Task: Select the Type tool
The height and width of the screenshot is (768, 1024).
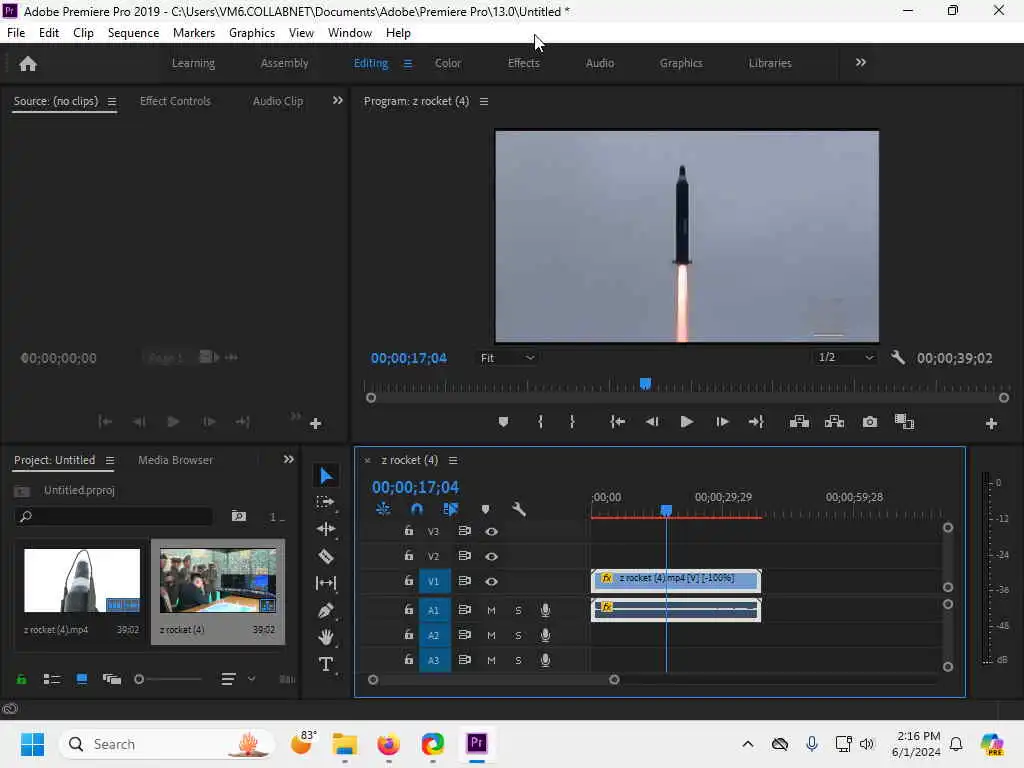Action: pos(326,664)
